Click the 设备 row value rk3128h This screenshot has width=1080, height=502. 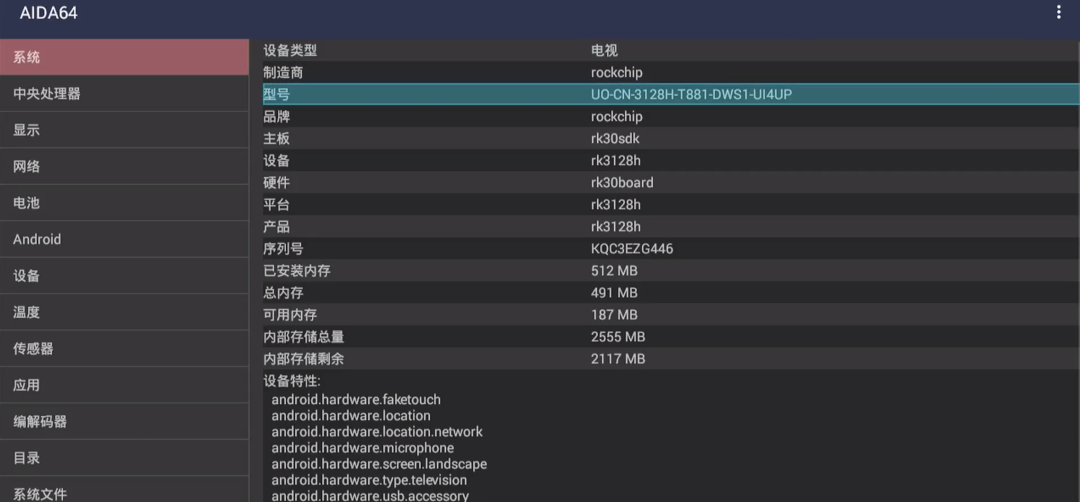[616, 160]
